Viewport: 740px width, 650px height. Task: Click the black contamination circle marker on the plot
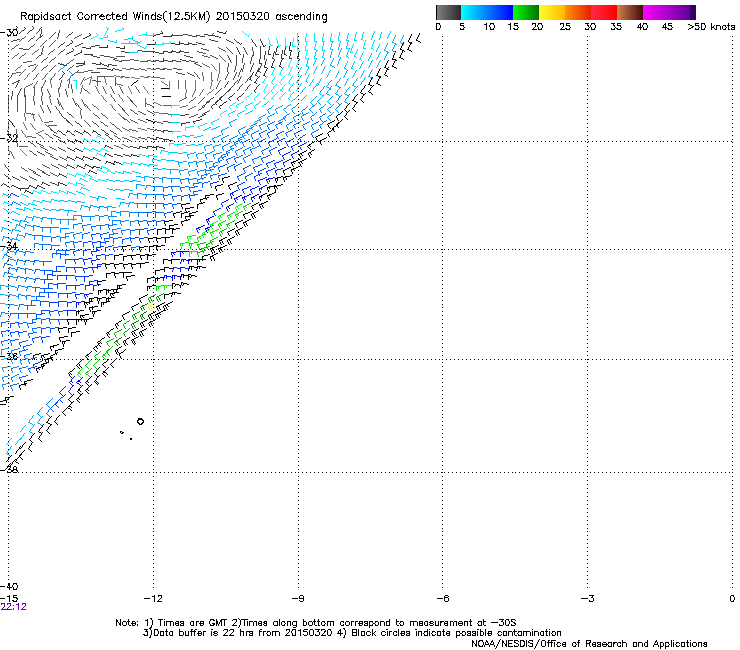coord(140,422)
